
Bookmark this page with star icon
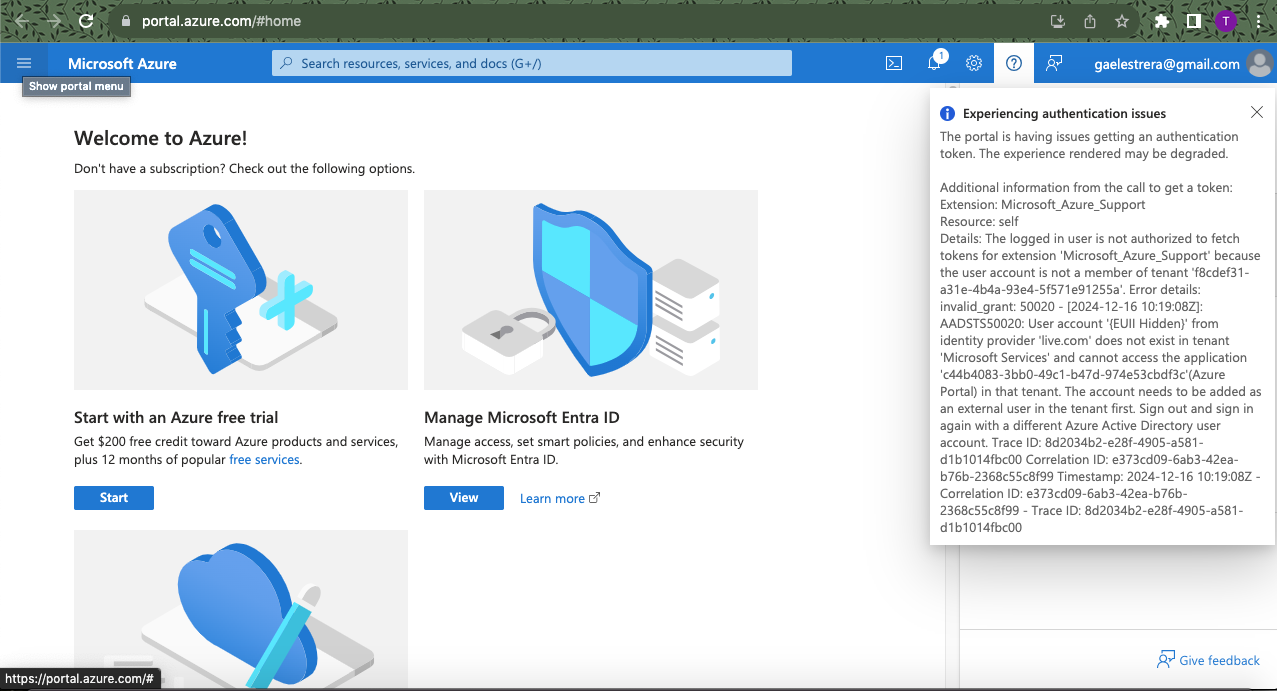tap(1122, 21)
